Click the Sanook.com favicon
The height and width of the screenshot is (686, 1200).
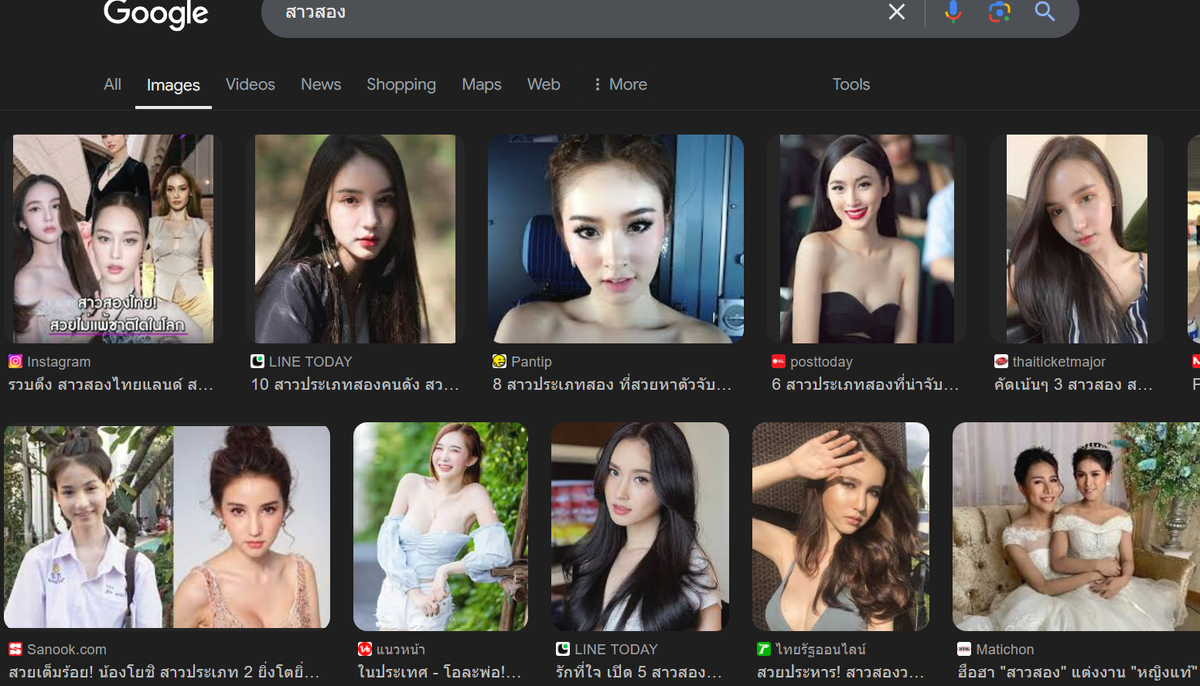[14, 648]
